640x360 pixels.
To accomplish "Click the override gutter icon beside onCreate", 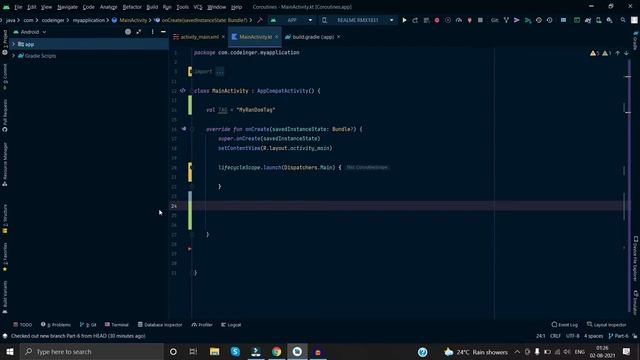I will (x=184, y=129).
